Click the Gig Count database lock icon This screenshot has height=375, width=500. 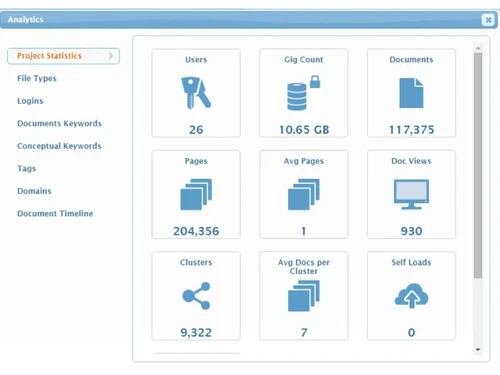coord(304,93)
